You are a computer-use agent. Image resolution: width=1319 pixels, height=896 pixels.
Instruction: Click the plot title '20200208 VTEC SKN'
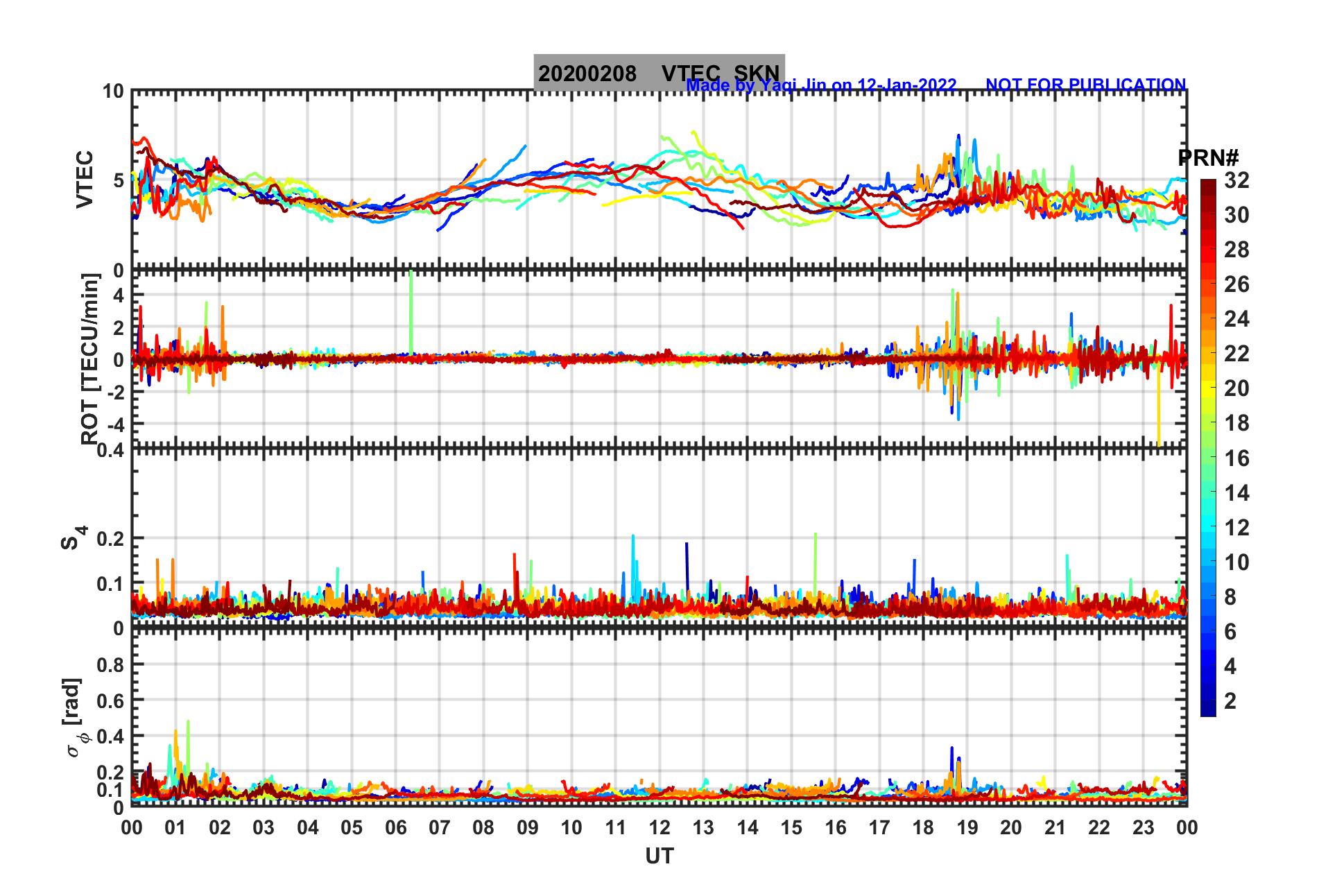pos(659,73)
